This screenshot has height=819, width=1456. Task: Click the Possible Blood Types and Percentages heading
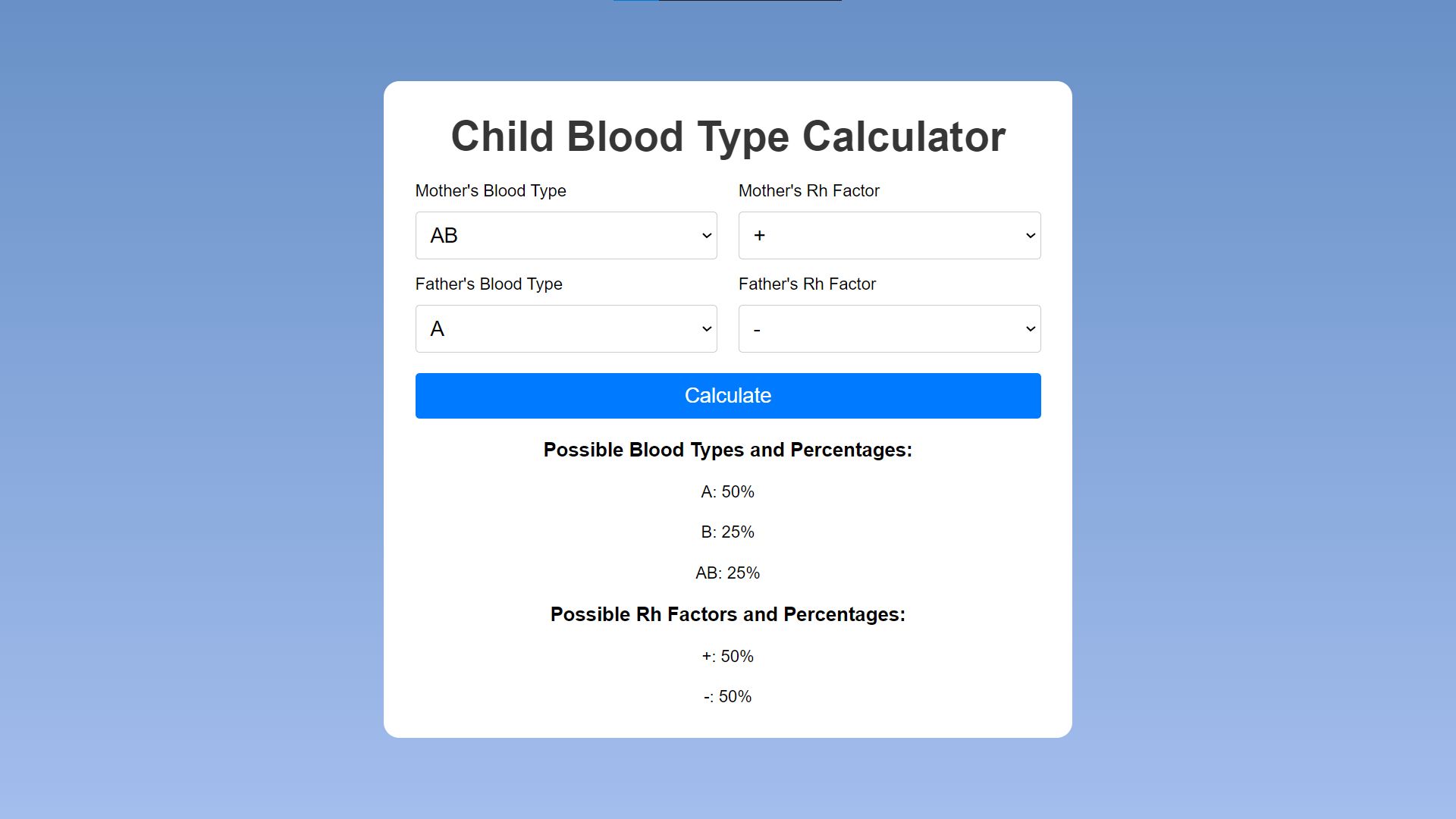(x=728, y=450)
